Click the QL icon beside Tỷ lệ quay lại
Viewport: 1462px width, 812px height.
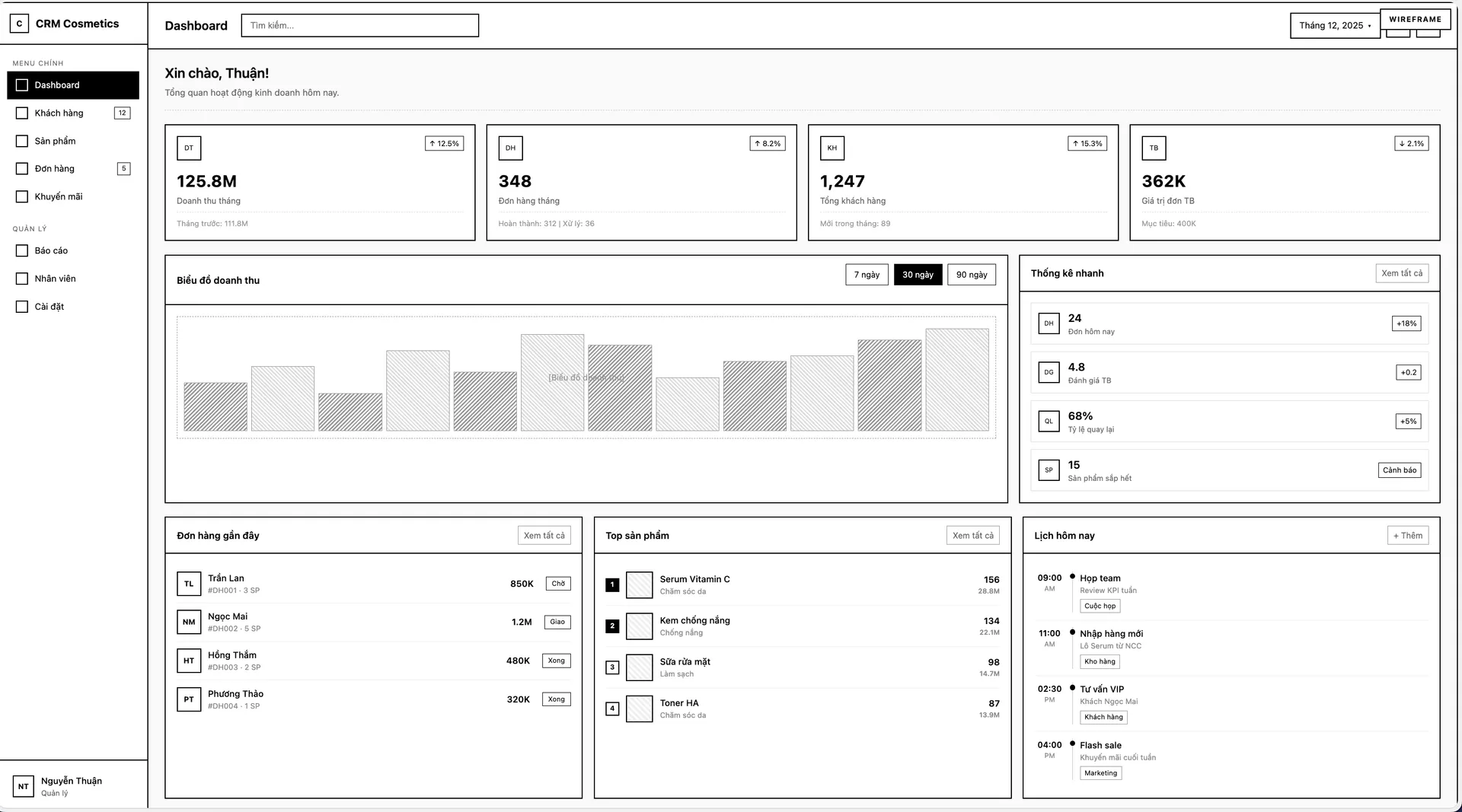tap(1049, 421)
